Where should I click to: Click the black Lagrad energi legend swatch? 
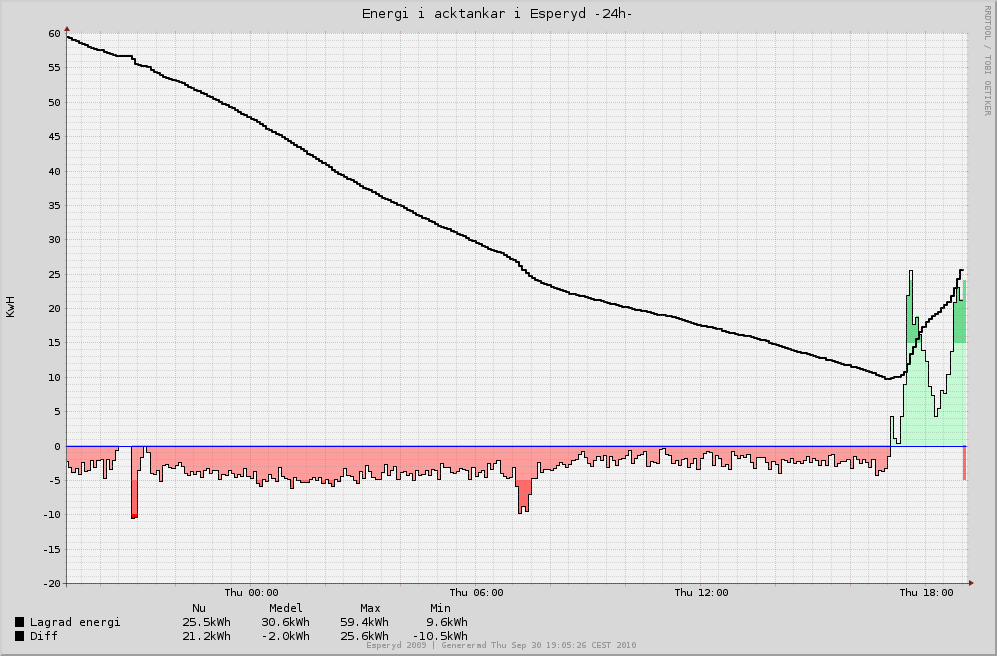pos(20,622)
